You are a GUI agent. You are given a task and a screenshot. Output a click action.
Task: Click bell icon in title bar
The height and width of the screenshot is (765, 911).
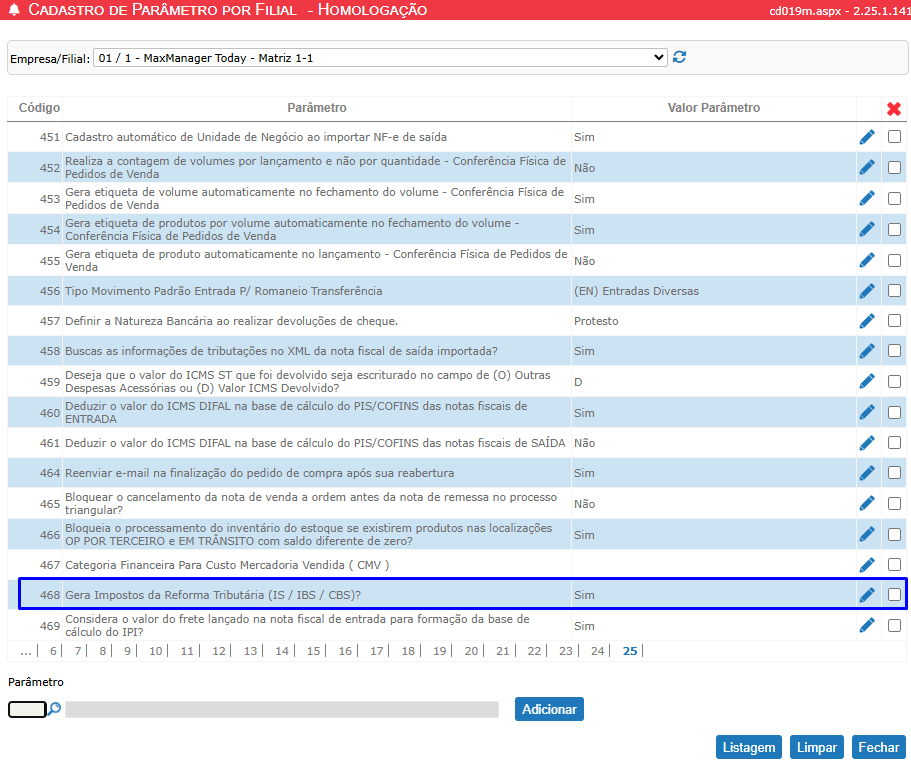13,10
